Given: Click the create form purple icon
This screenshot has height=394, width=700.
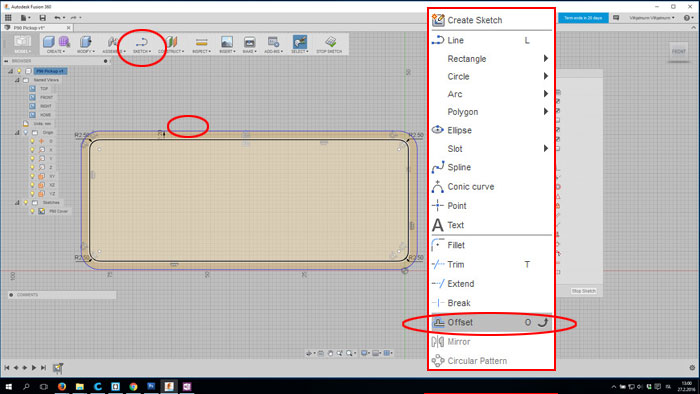Looking at the screenshot, I should 64,42.
